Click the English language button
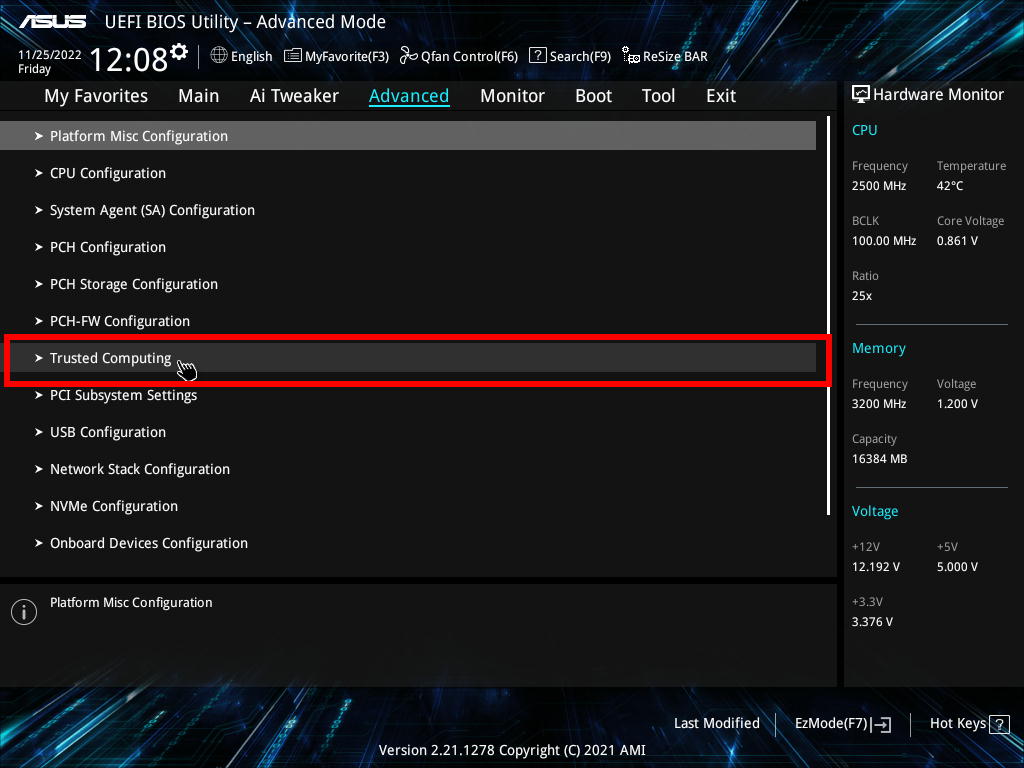 pyautogui.click(x=242, y=56)
